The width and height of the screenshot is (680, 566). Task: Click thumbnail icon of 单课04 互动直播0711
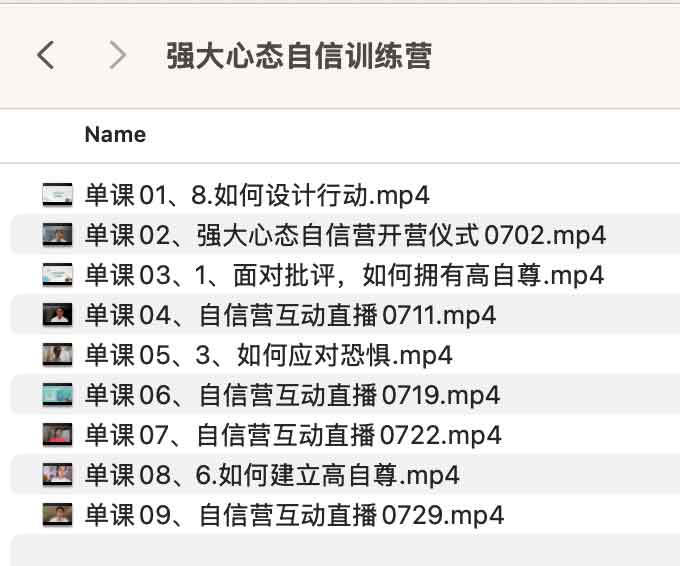click(58, 315)
